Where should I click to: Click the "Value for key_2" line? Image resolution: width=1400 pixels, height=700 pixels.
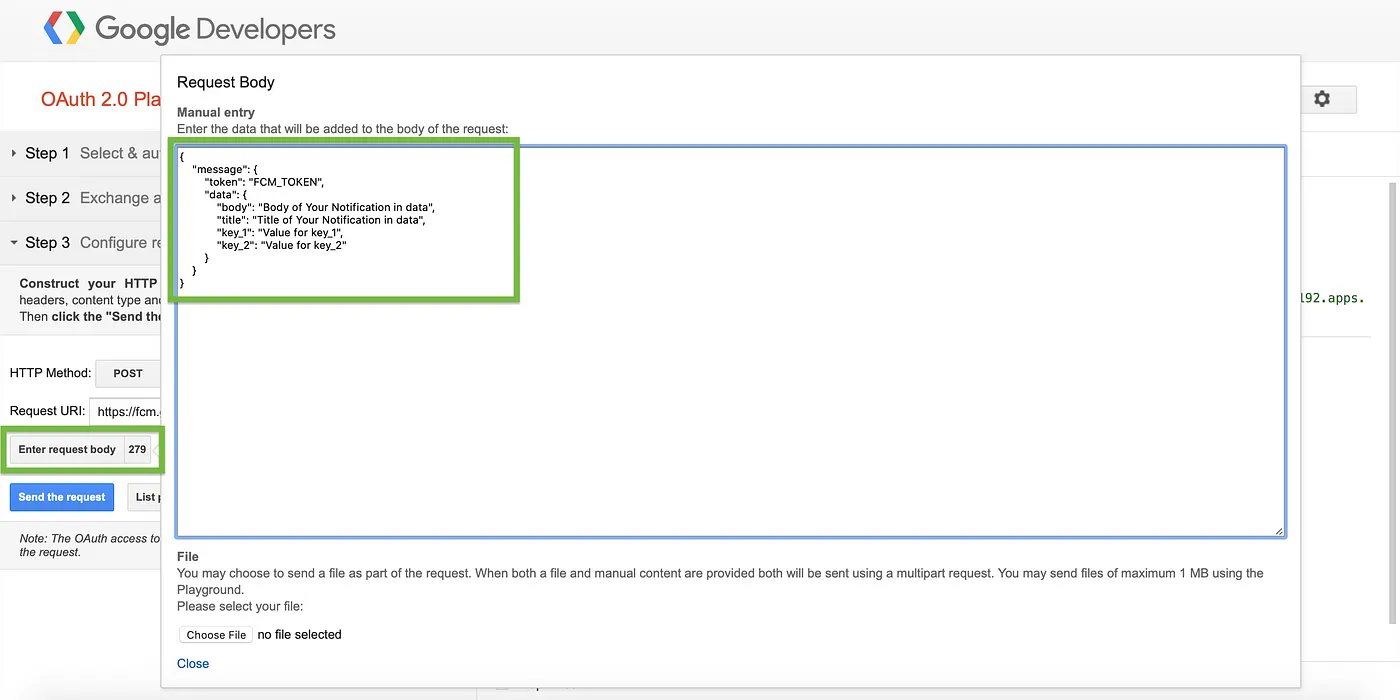click(281, 245)
